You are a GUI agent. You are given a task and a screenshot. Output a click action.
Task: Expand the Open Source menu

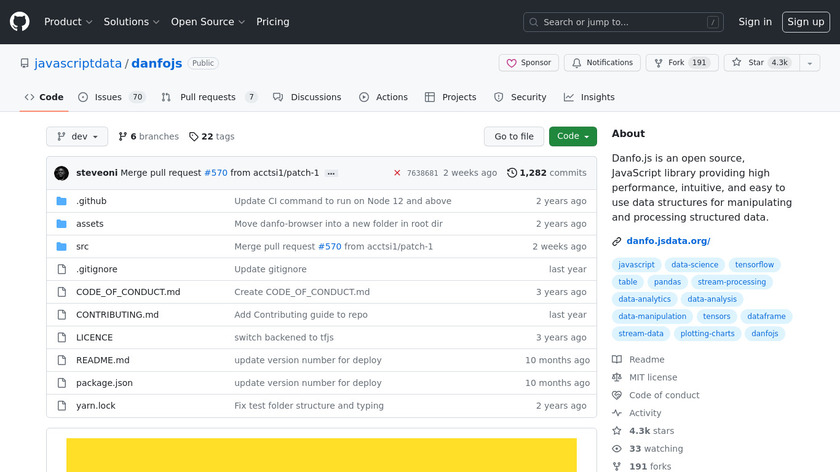coord(208,22)
